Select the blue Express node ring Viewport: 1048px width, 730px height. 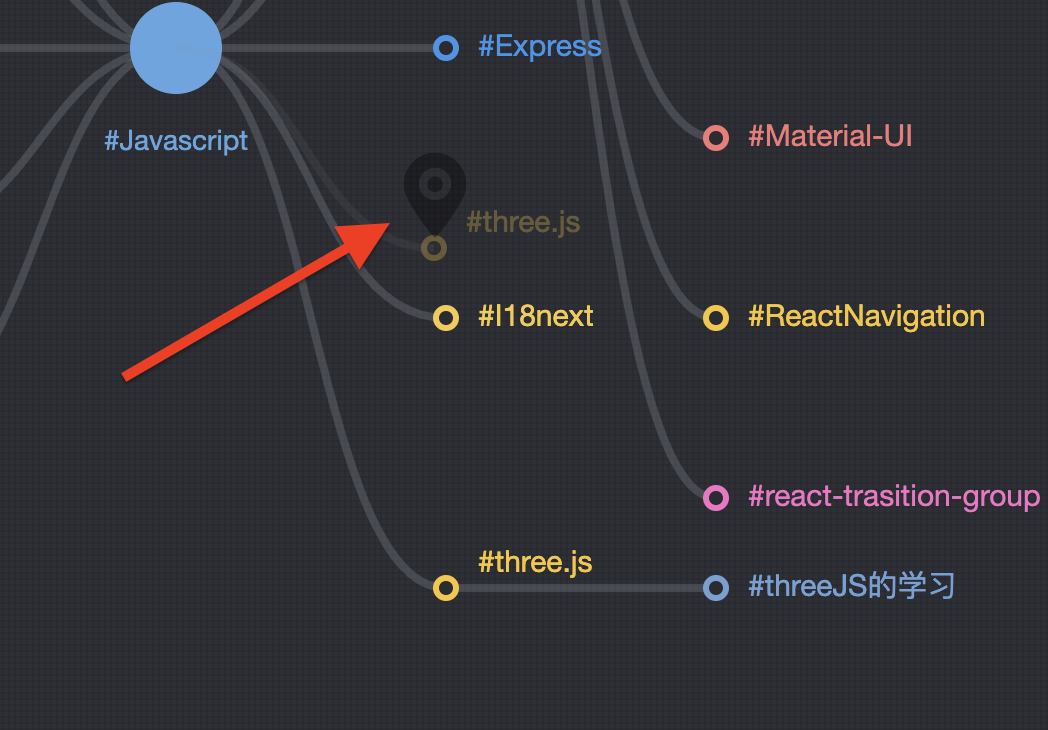446,48
